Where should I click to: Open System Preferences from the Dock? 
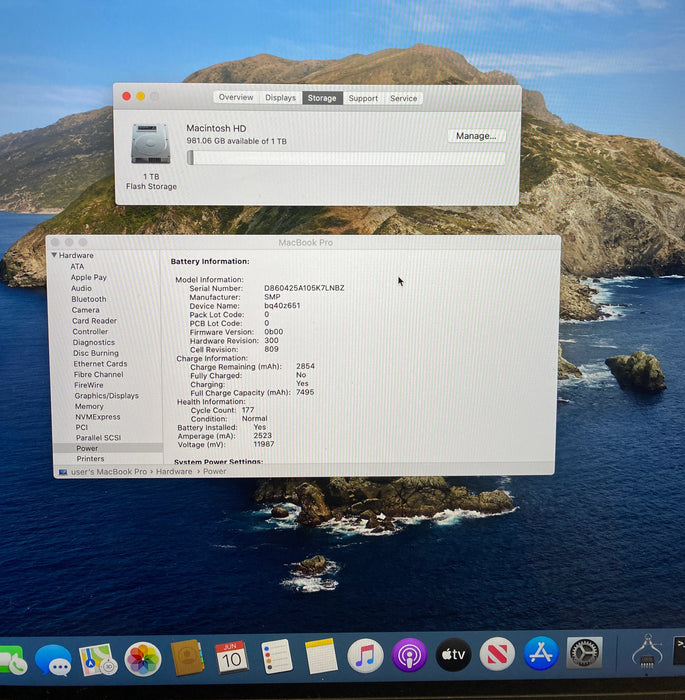[x=584, y=653]
